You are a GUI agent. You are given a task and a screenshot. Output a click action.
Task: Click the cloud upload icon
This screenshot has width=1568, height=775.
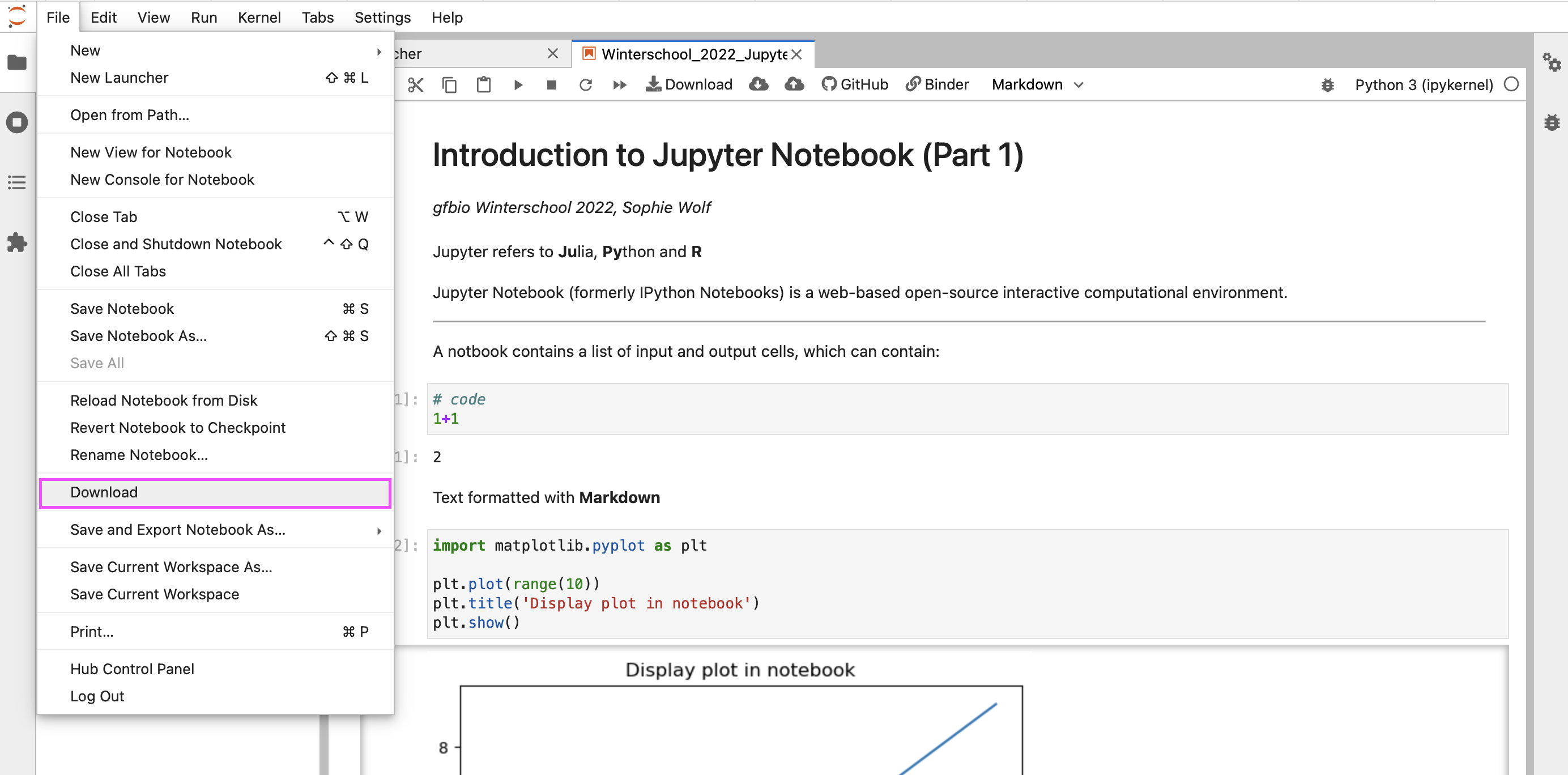point(794,84)
